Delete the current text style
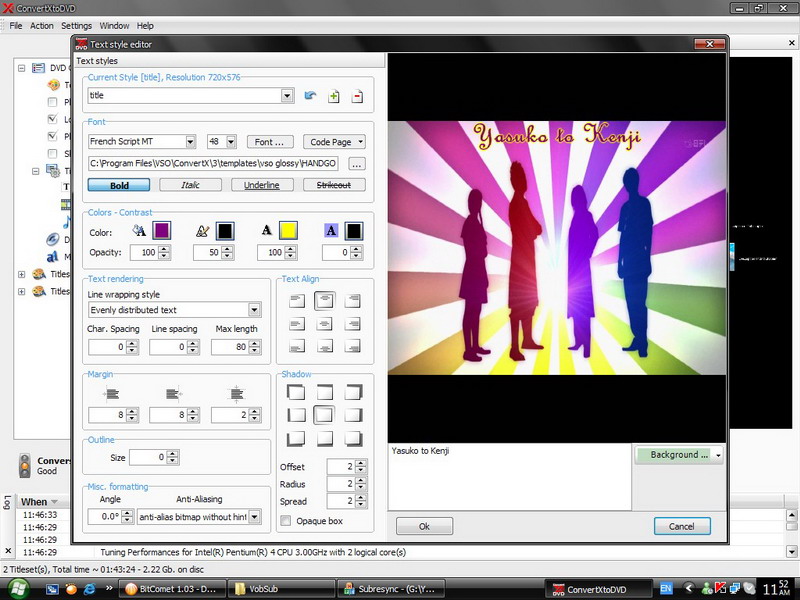Image resolution: width=800 pixels, height=600 pixels. (x=358, y=96)
